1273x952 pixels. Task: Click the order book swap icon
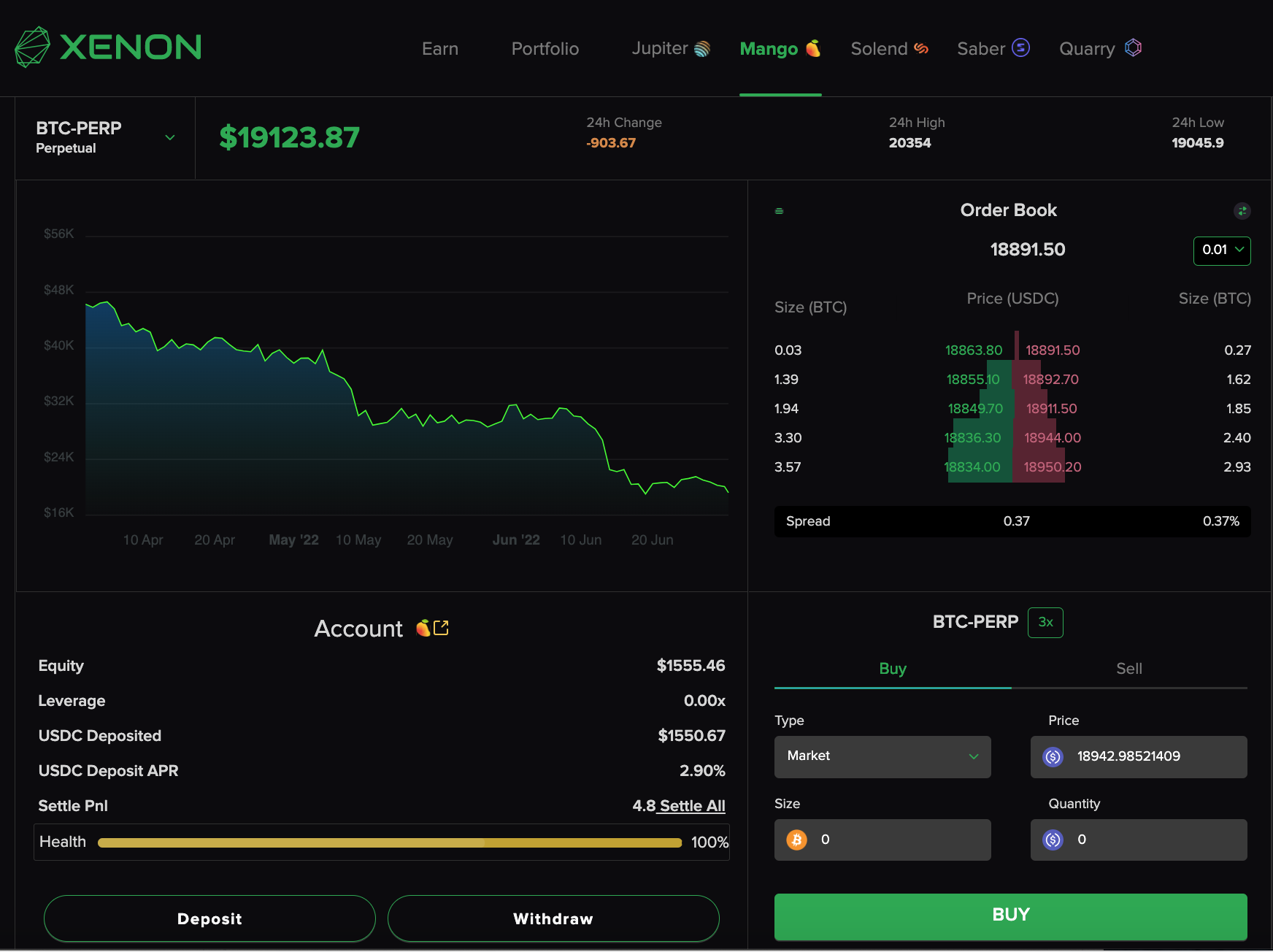point(1242,211)
